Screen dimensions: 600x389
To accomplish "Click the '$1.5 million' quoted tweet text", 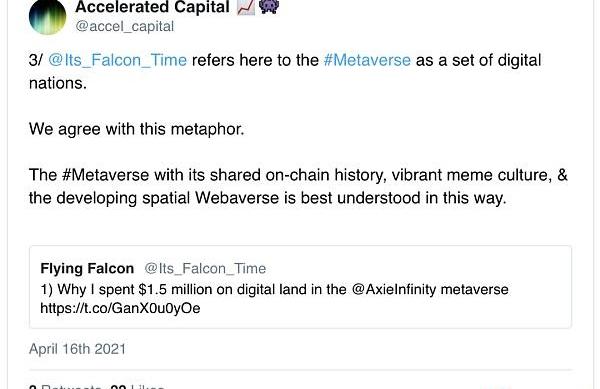I will coord(175,290).
